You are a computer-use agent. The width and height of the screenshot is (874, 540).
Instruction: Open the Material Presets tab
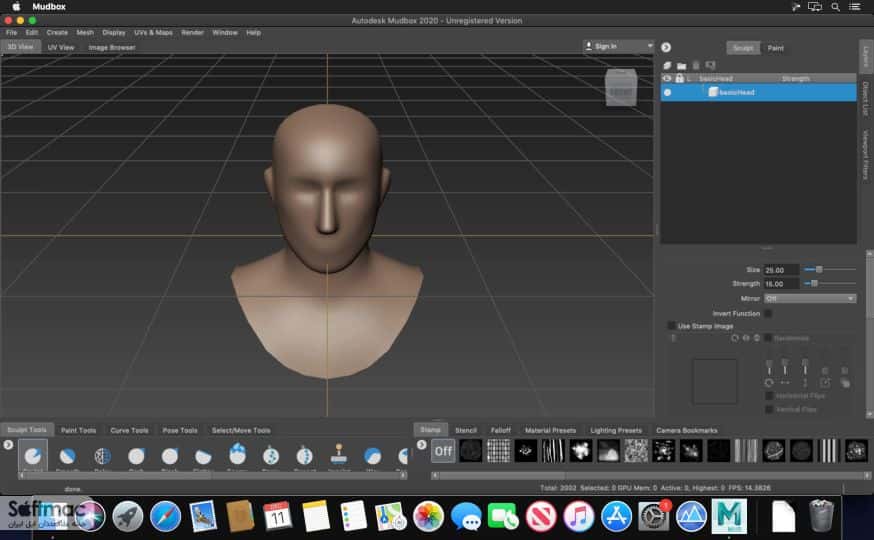coord(550,430)
